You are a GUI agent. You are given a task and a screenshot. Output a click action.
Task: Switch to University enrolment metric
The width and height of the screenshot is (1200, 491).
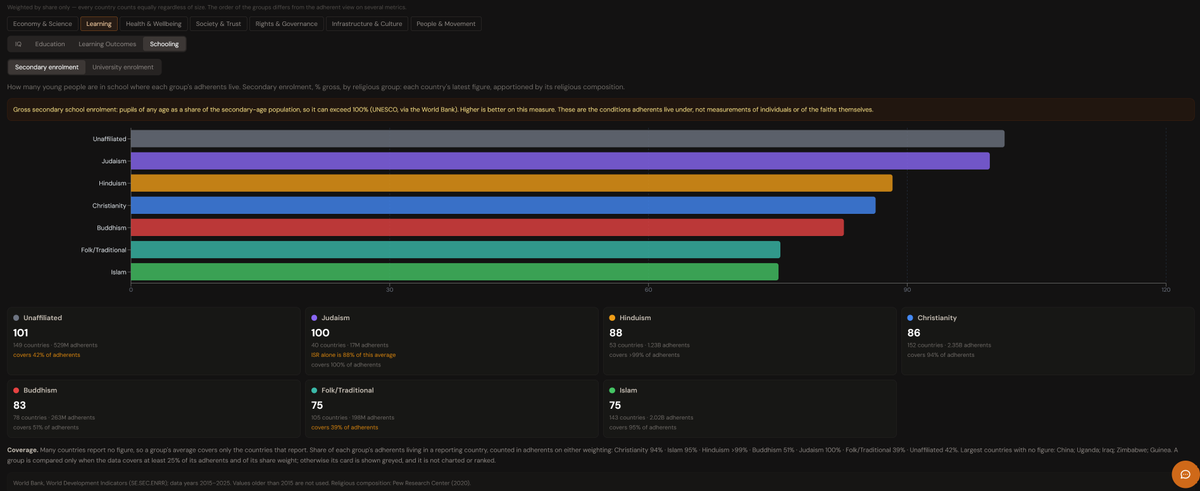(123, 67)
